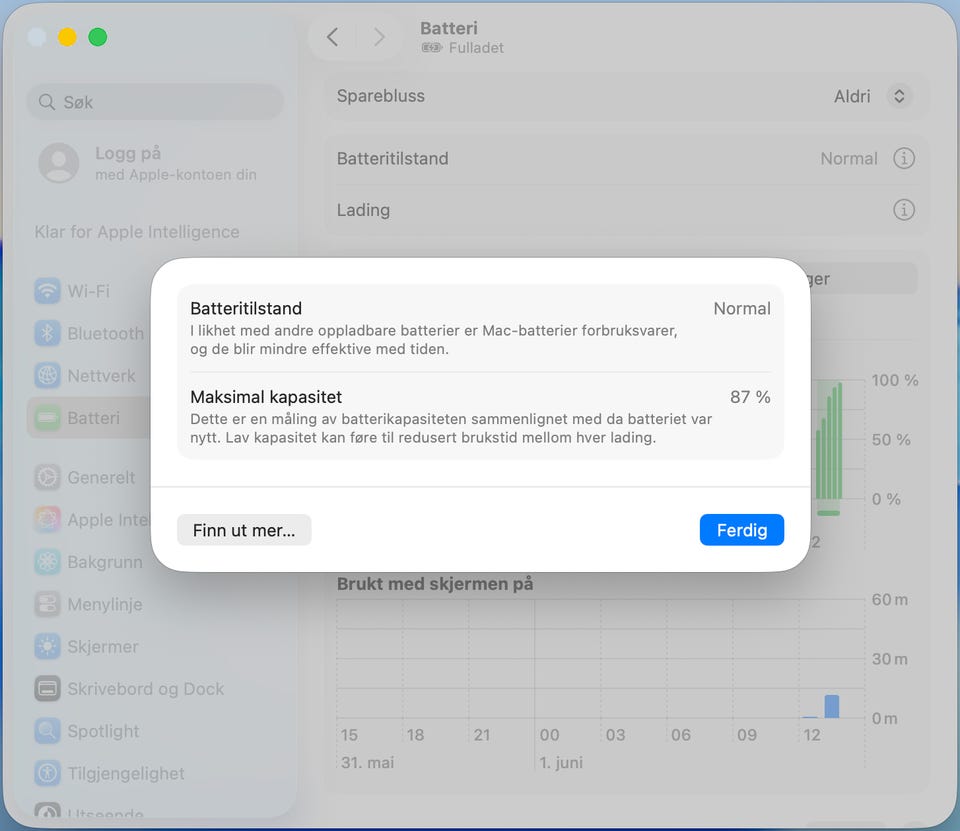The image size is (960, 831).
Task: Open the Bakgrunn sidebar icon
Action: (47, 562)
